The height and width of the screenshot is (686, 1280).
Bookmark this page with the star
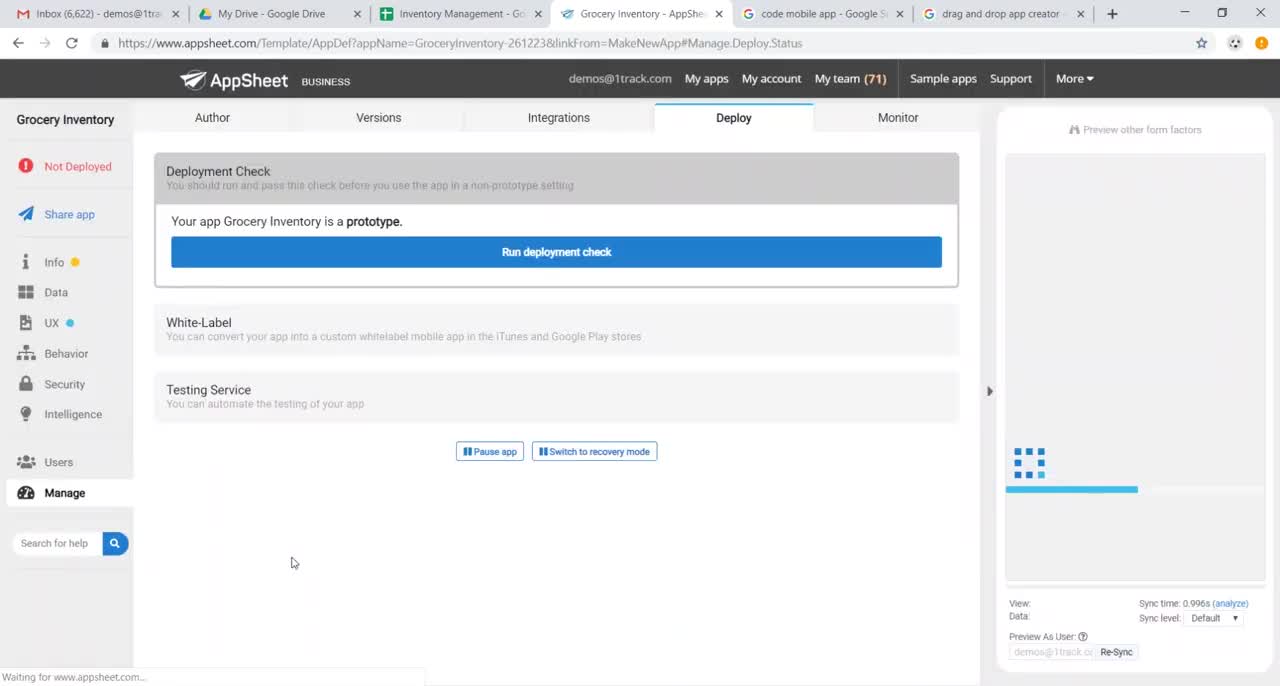1202,43
